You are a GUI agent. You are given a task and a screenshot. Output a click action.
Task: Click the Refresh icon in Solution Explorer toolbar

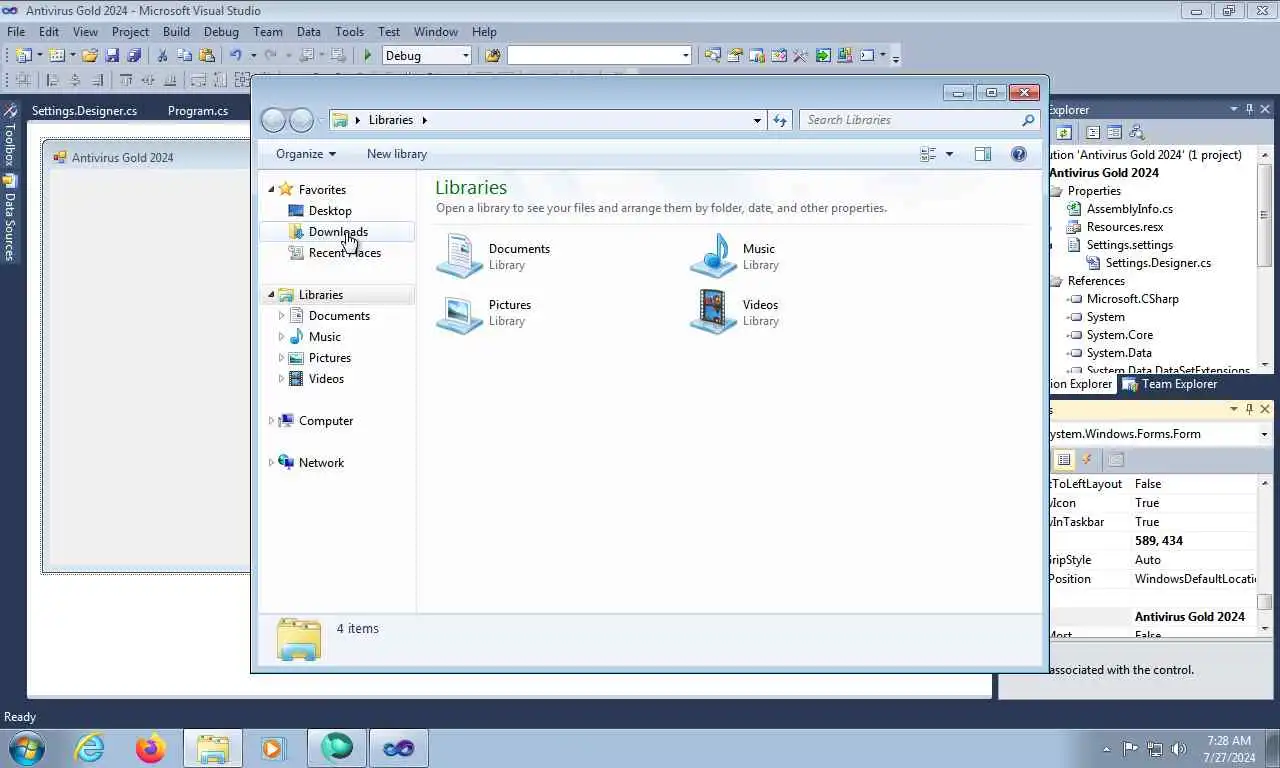[1064, 132]
